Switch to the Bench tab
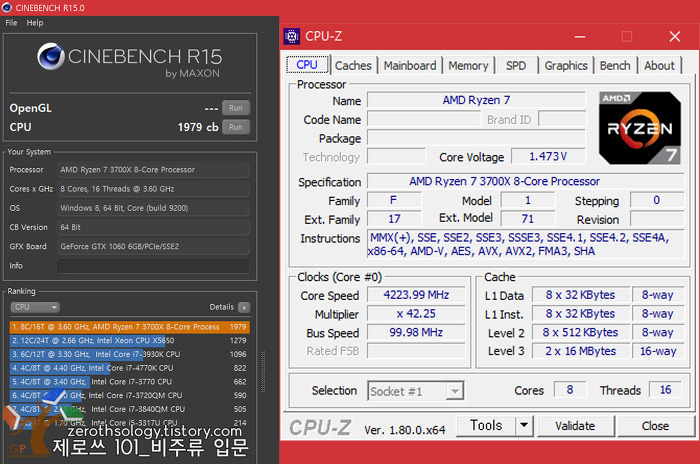Image resolution: width=700 pixels, height=464 pixels. pos(615,66)
